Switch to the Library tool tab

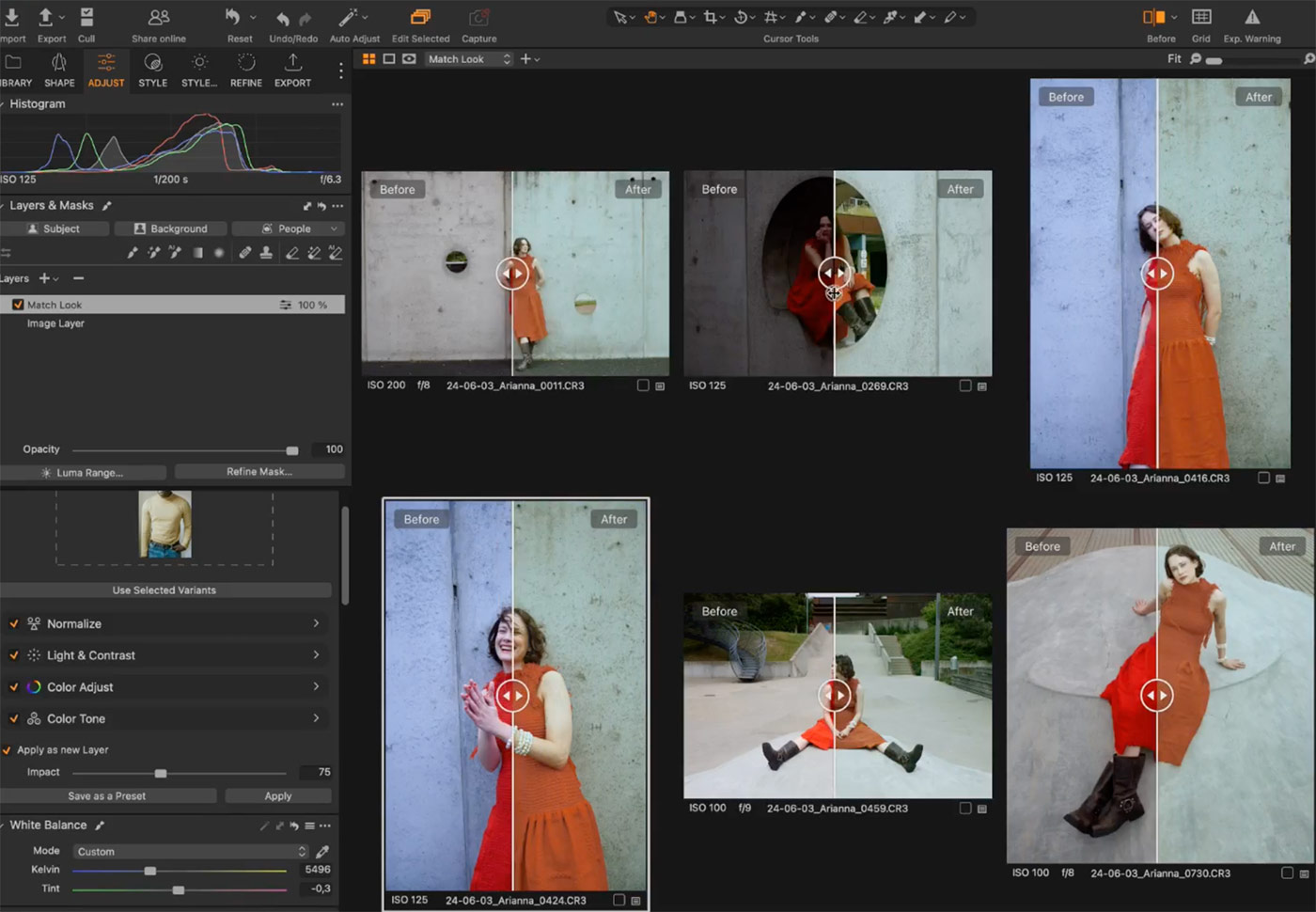pyautogui.click(x=14, y=71)
